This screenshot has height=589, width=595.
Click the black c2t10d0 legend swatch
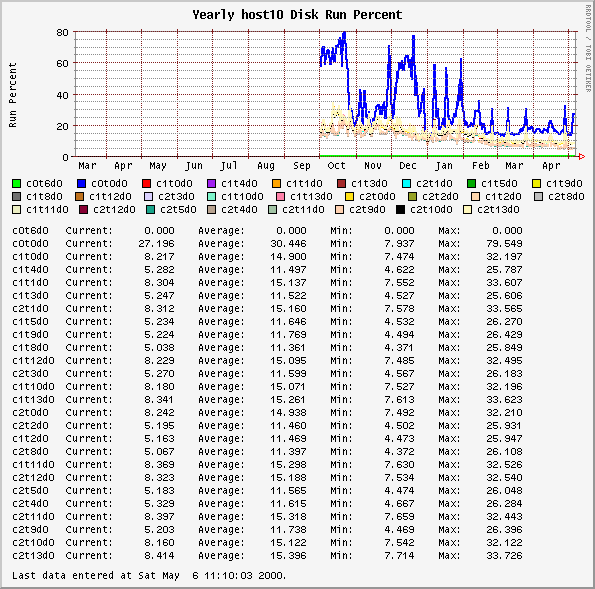pos(400,209)
